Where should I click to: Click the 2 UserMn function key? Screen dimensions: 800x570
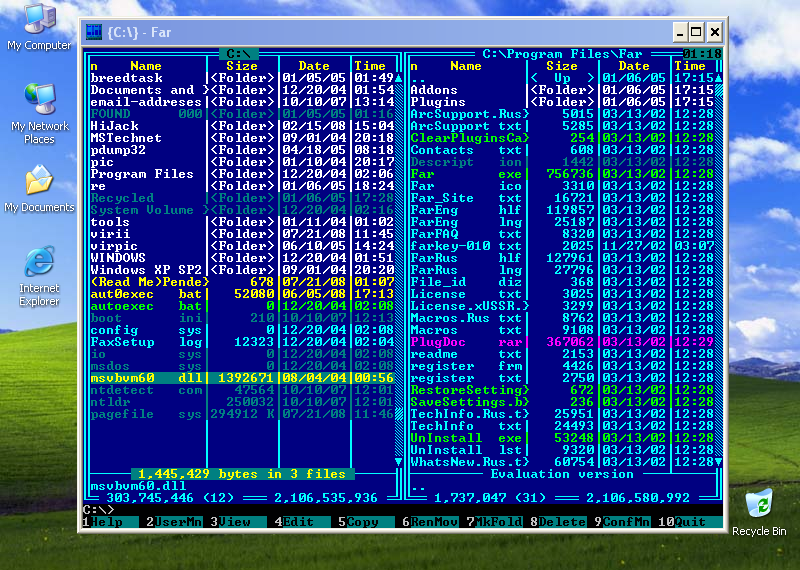(174, 522)
